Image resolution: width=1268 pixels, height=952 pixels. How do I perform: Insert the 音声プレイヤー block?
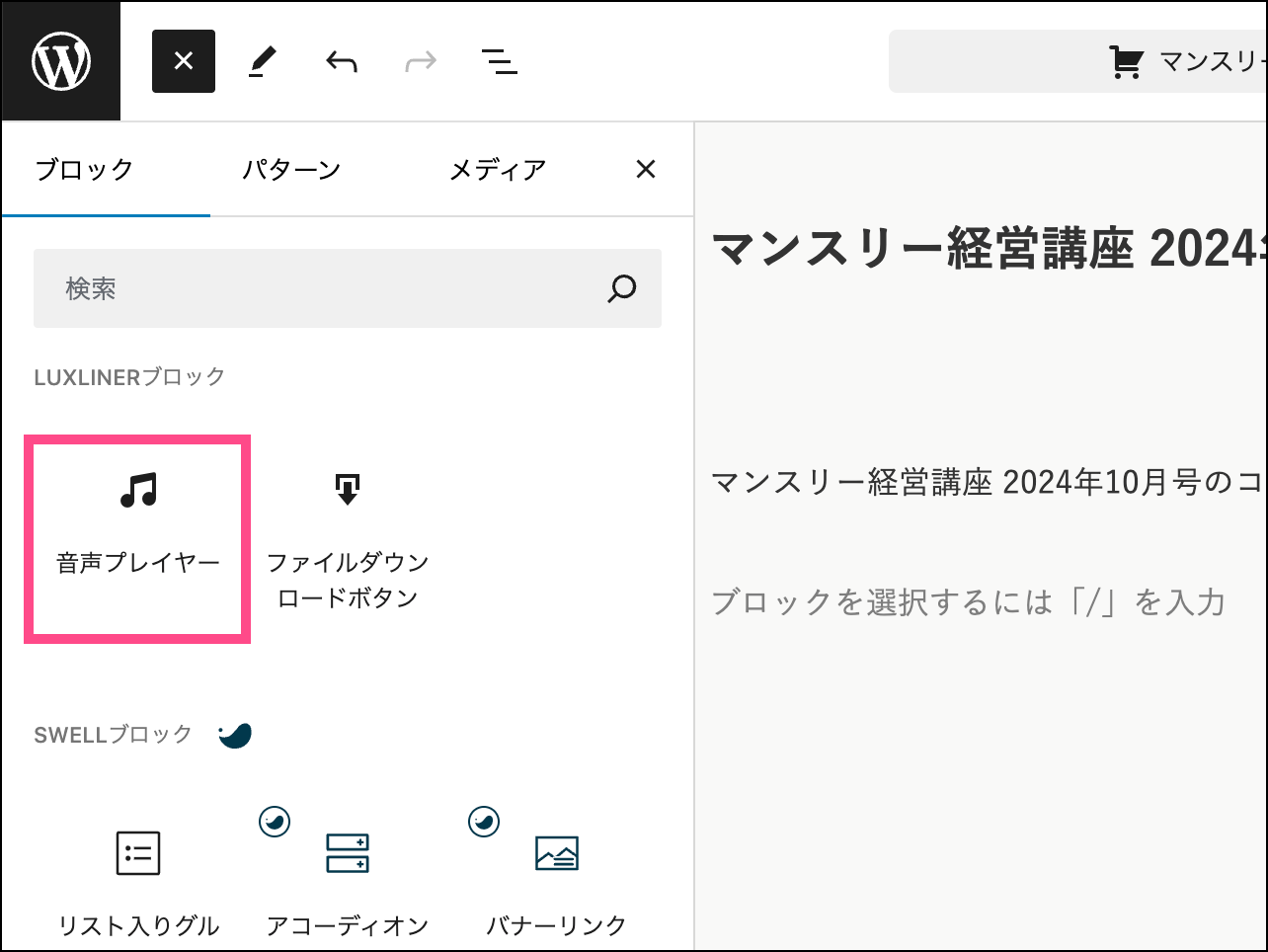[x=137, y=538]
